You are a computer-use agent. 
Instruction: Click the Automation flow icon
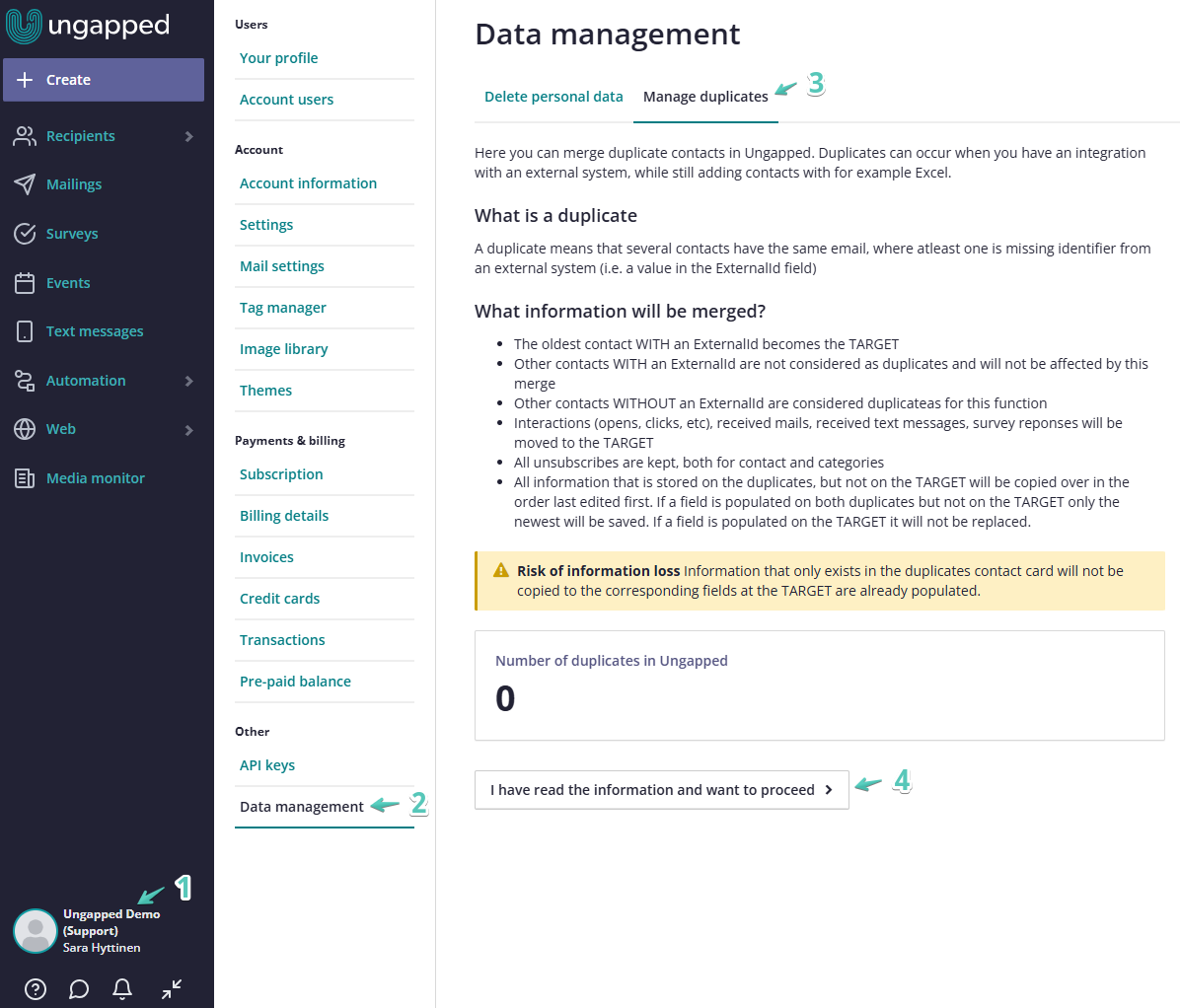(x=25, y=381)
